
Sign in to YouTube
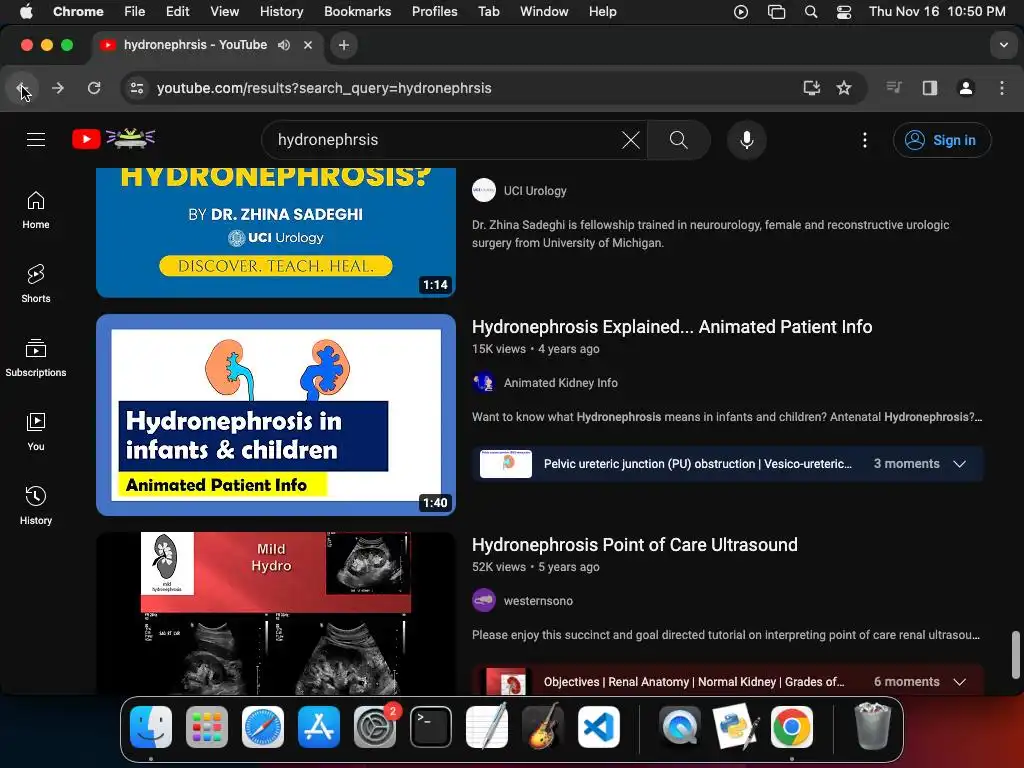[942, 140]
